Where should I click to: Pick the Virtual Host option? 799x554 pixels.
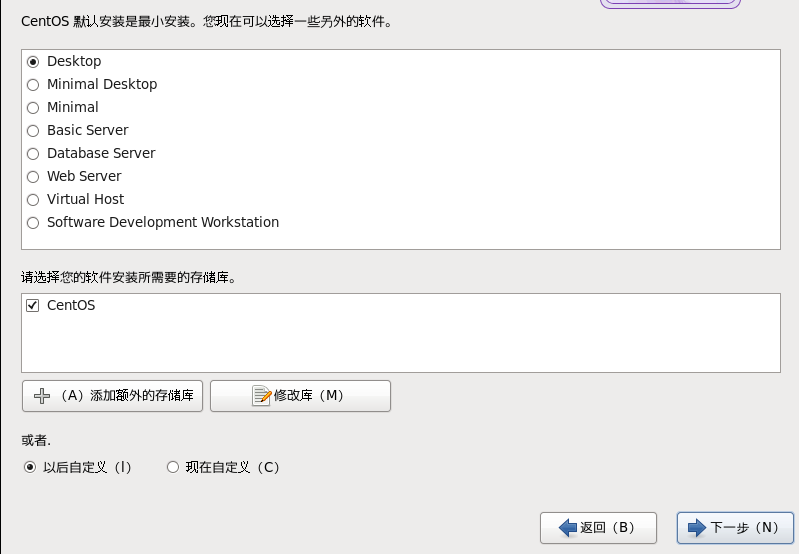click(x=33, y=199)
